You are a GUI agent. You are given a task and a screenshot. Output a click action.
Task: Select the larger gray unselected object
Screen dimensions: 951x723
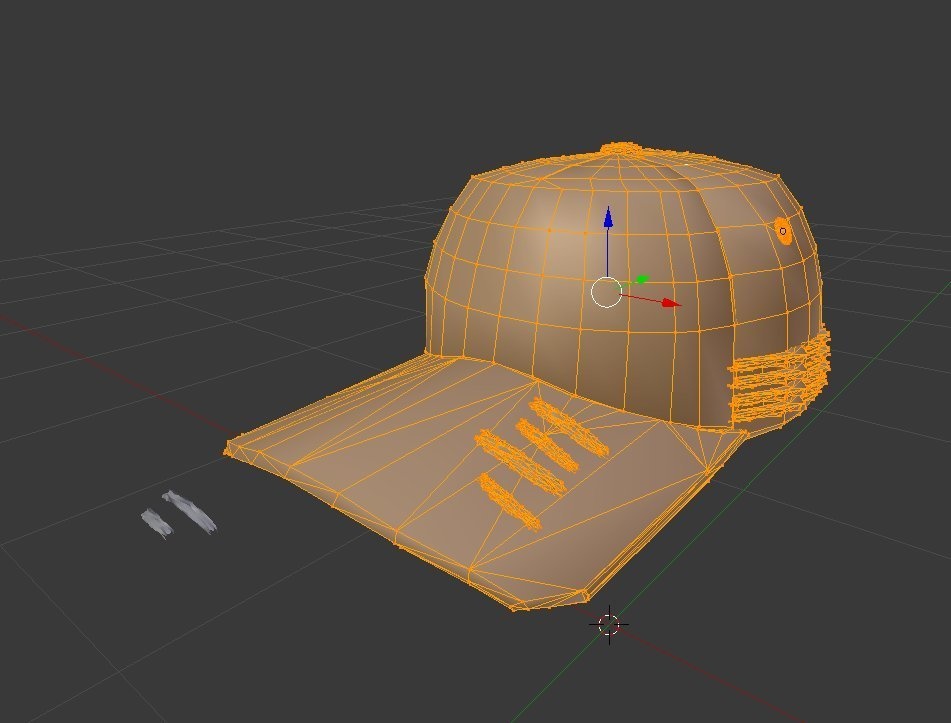(189, 512)
